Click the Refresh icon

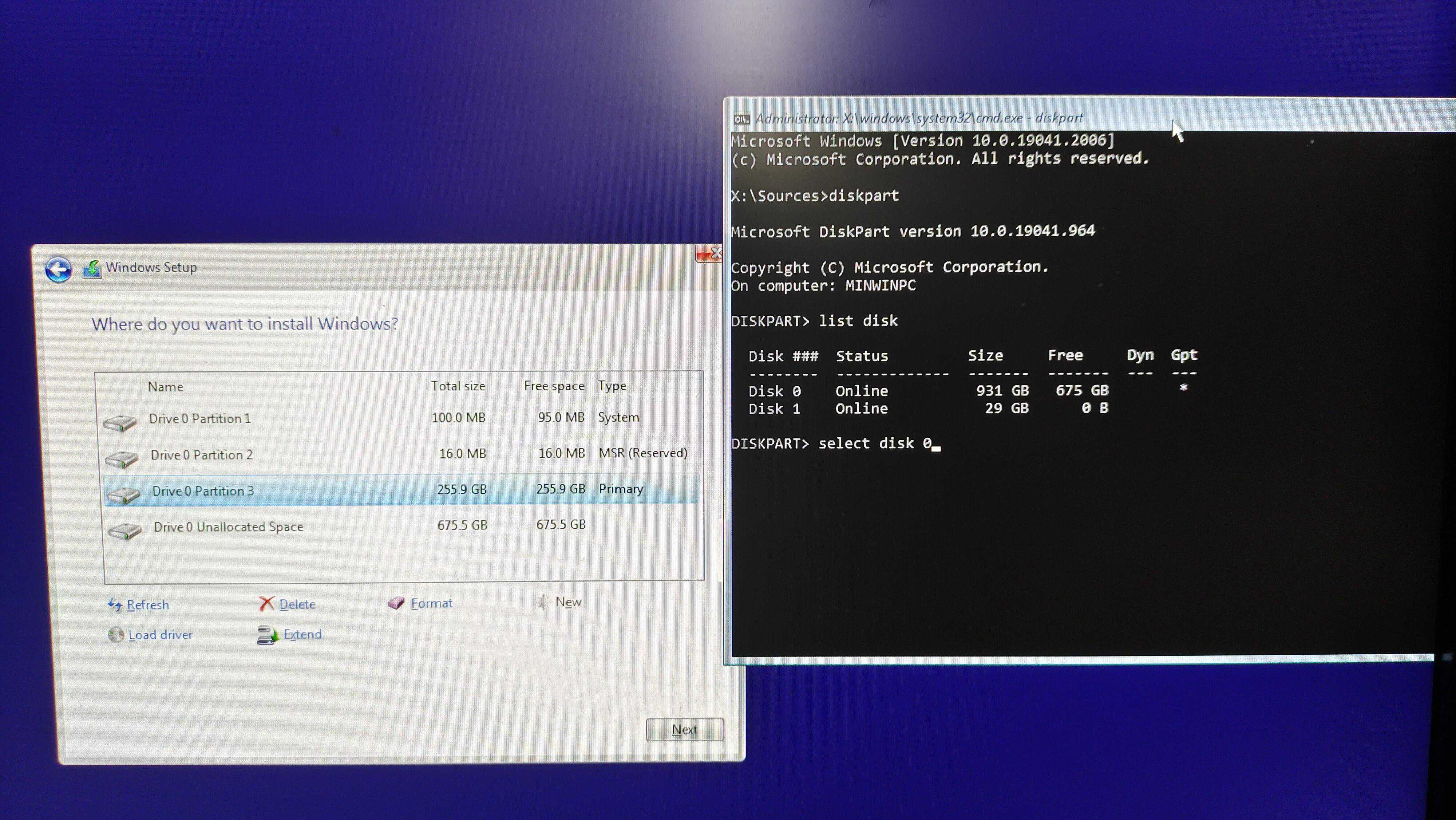tap(115, 605)
